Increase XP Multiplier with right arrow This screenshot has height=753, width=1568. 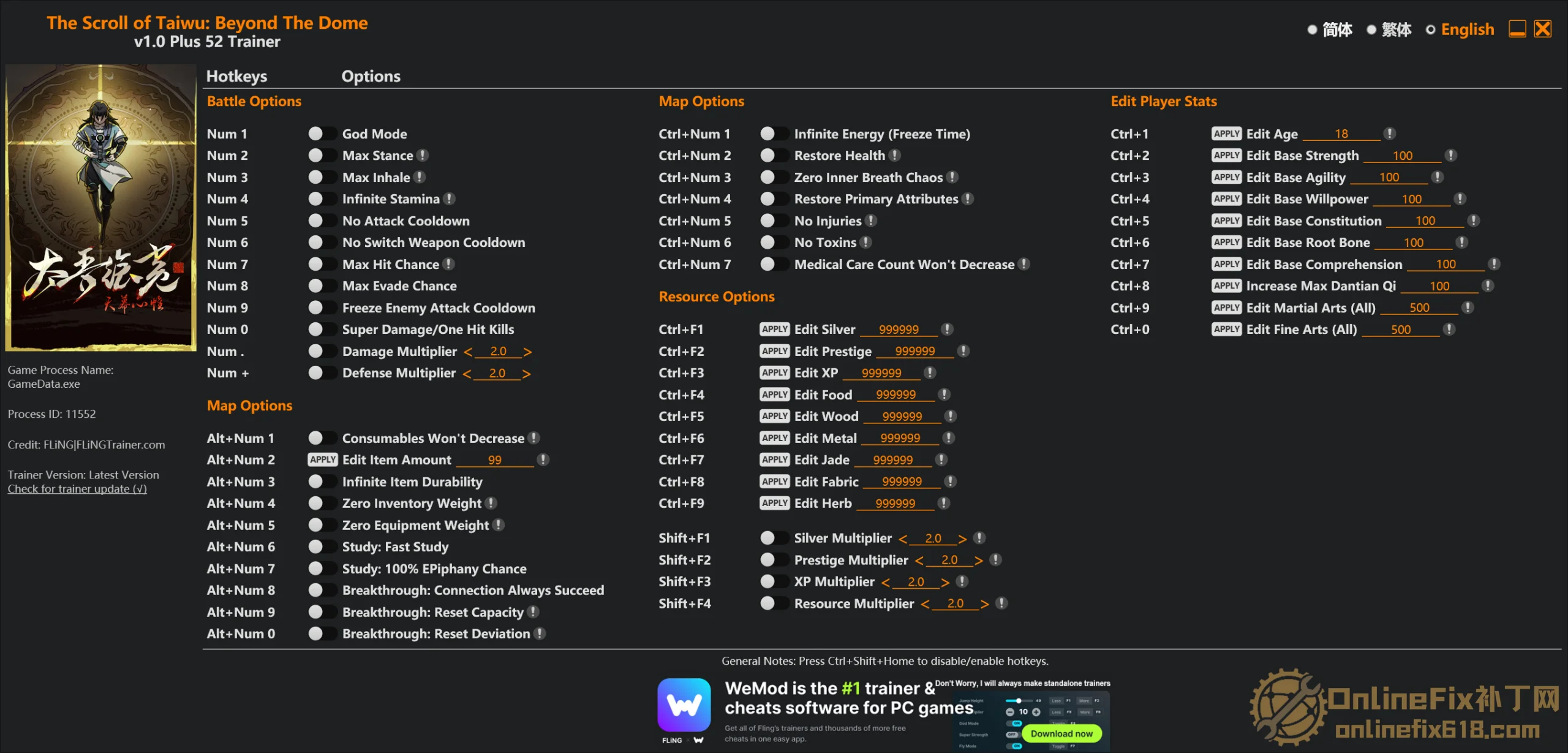945,582
